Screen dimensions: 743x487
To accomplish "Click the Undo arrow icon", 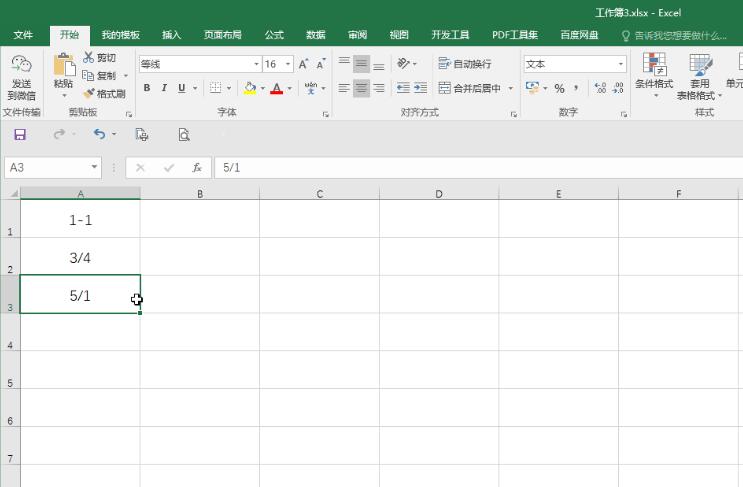I will click(99, 134).
